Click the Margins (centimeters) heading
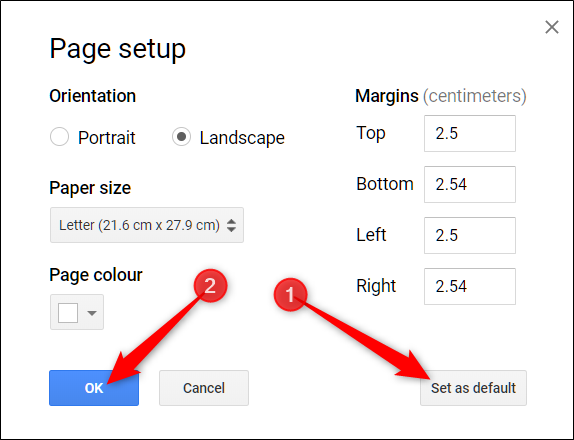 coord(441,96)
